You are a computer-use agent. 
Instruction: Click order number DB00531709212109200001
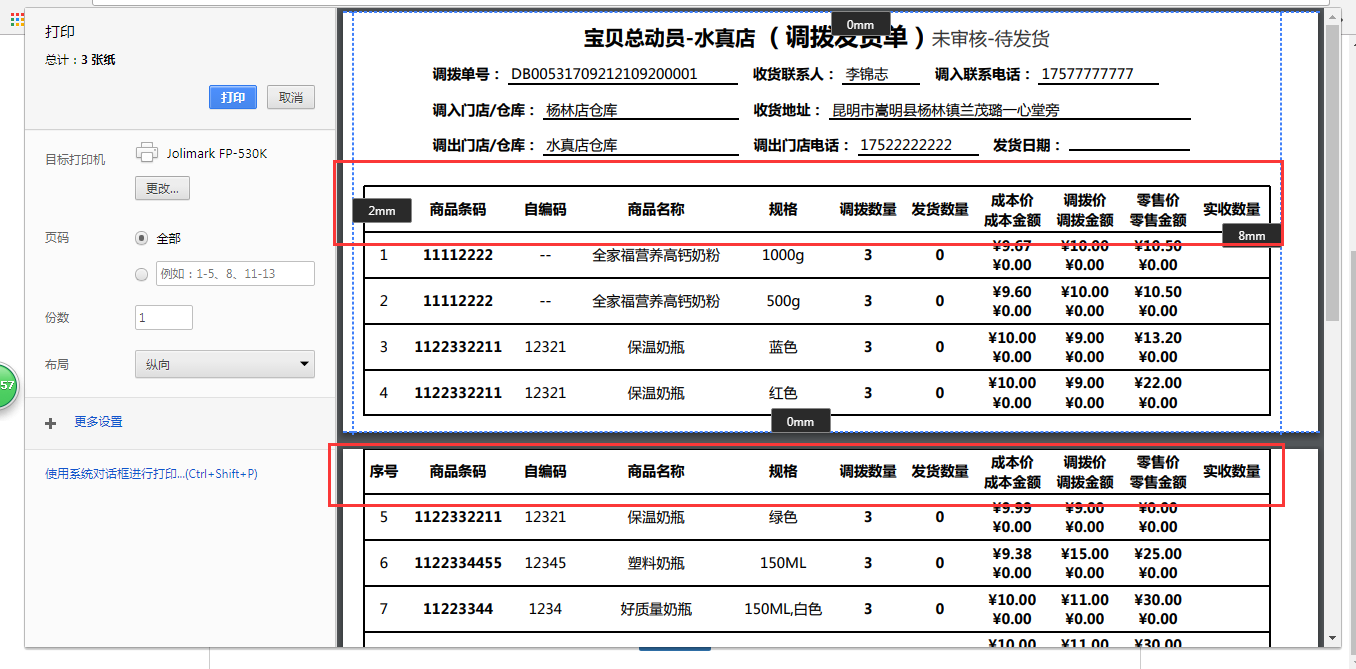(604, 74)
